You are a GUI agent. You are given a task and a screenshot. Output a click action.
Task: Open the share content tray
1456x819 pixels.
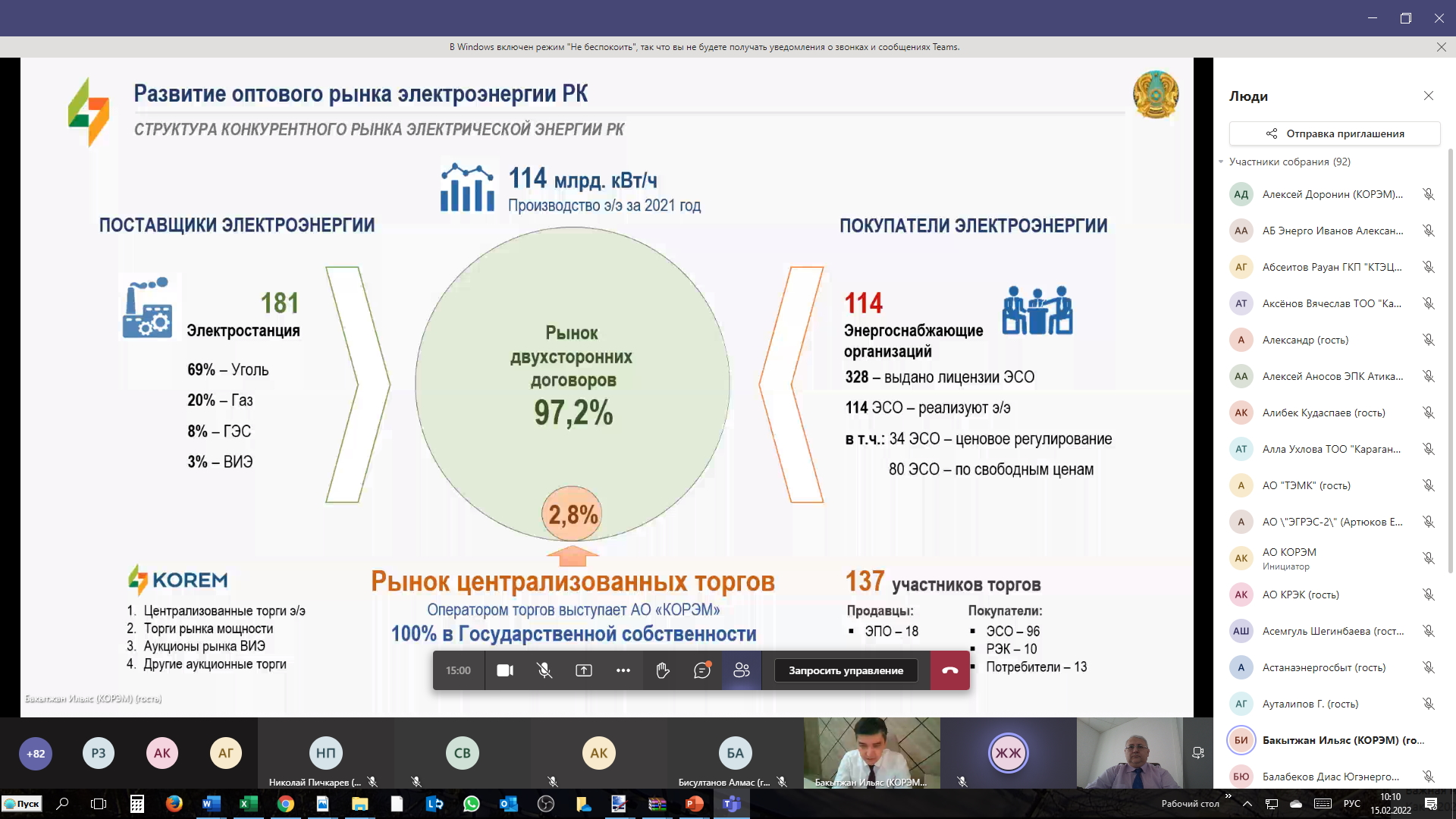[x=584, y=670]
